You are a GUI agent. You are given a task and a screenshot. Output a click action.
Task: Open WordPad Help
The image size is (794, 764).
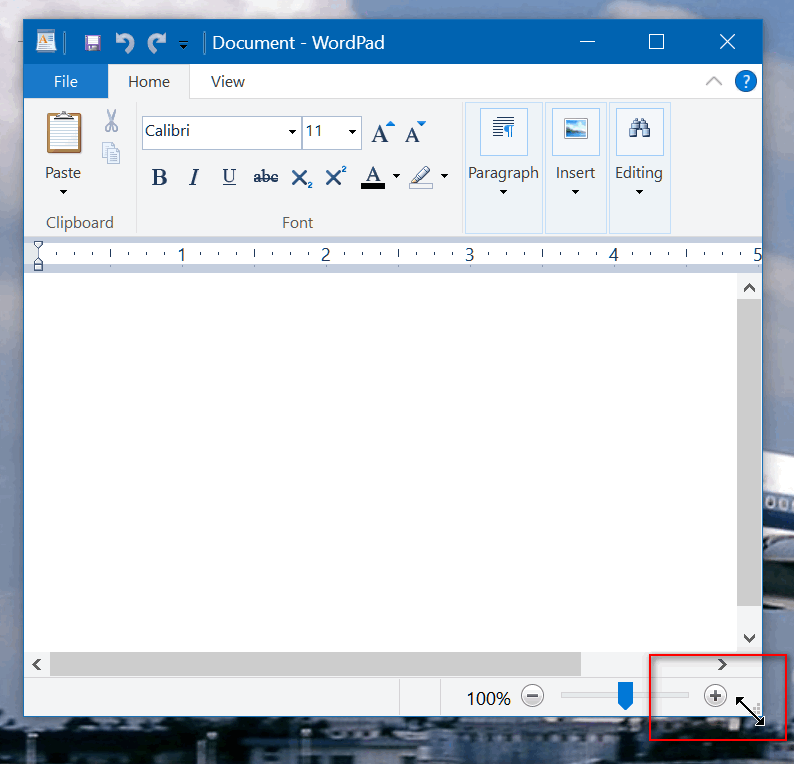[746, 81]
